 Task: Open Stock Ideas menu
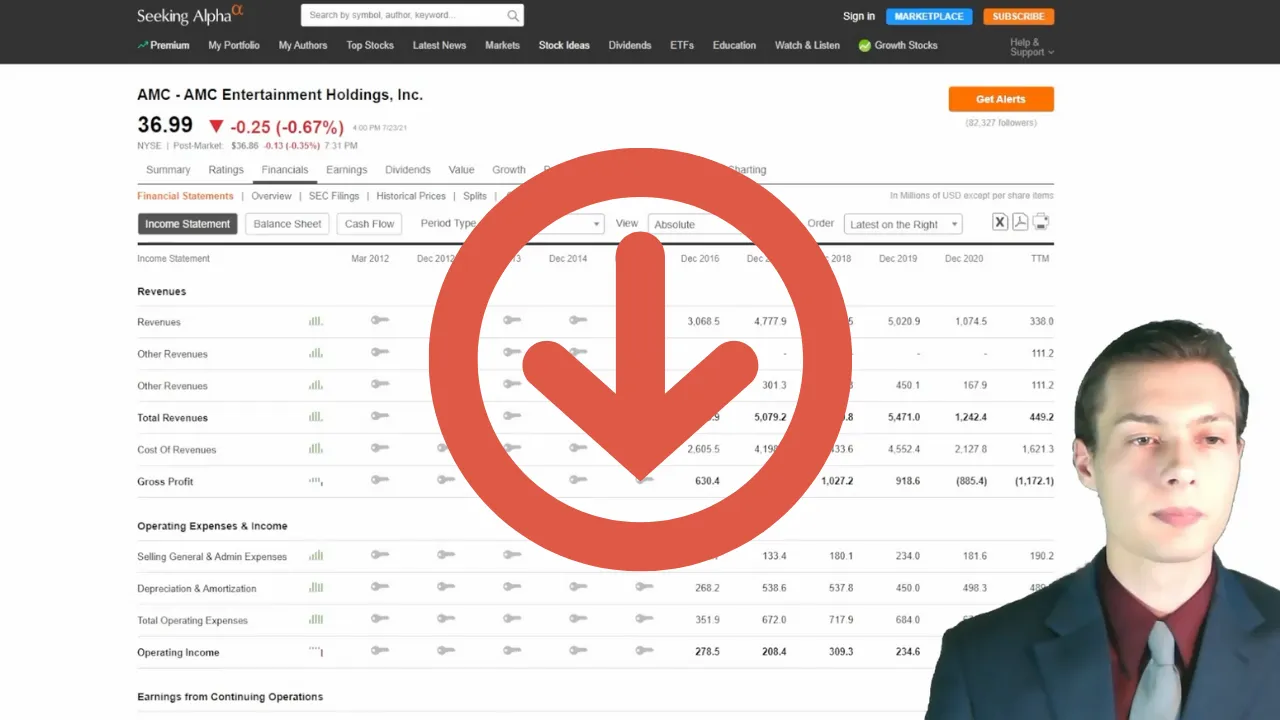pos(564,45)
